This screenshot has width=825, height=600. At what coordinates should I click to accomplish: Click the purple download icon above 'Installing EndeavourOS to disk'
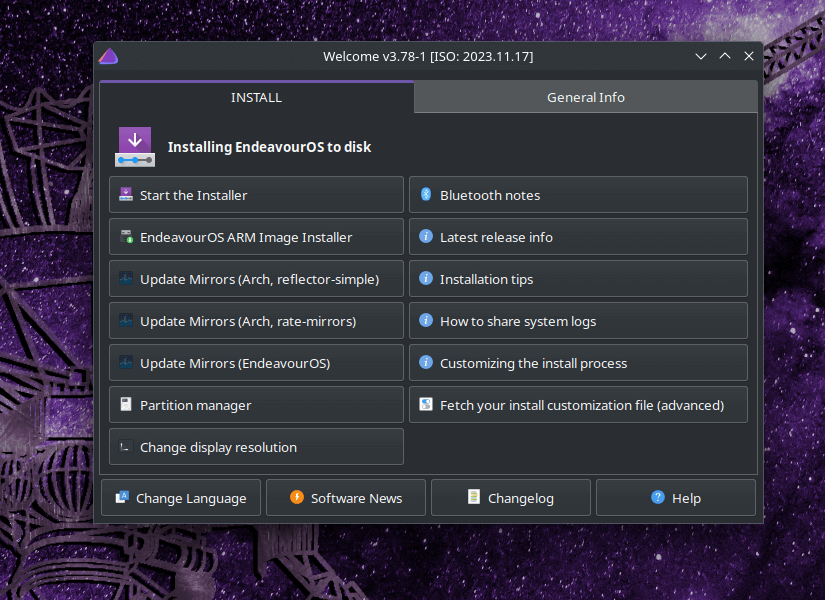(135, 146)
